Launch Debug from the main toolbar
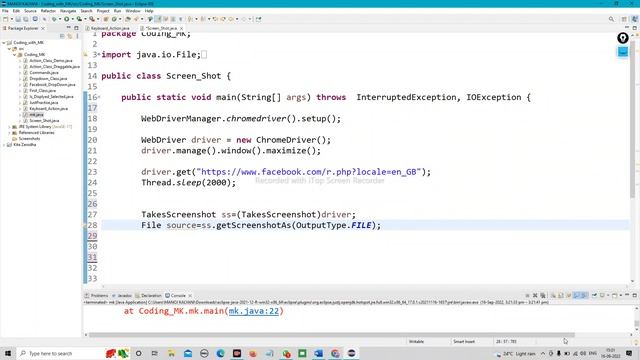 pyautogui.click(x=54, y=19)
